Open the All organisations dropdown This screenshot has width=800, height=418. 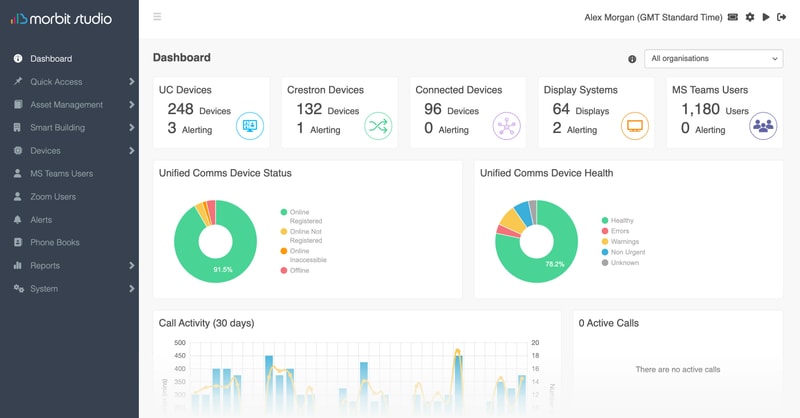pyautogui.click(x=714, y=59)
